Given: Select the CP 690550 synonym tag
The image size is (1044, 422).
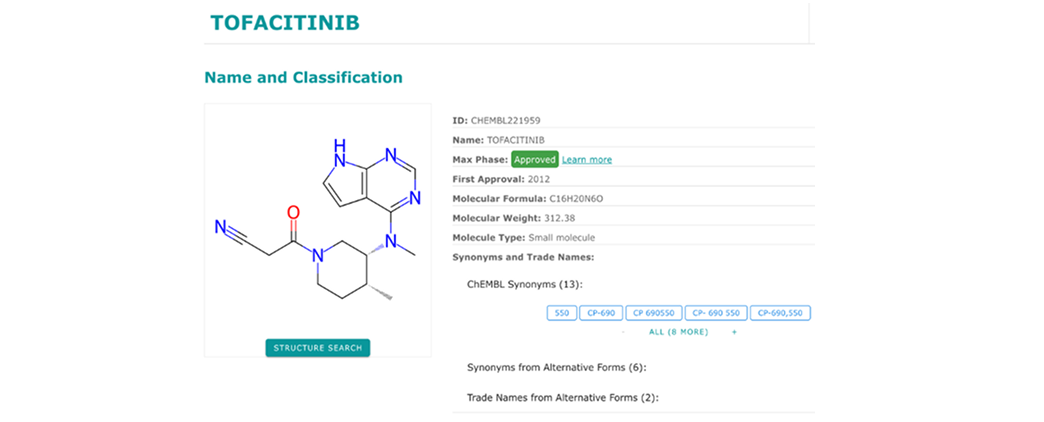Looking at the screenshot, I should 654,313.
